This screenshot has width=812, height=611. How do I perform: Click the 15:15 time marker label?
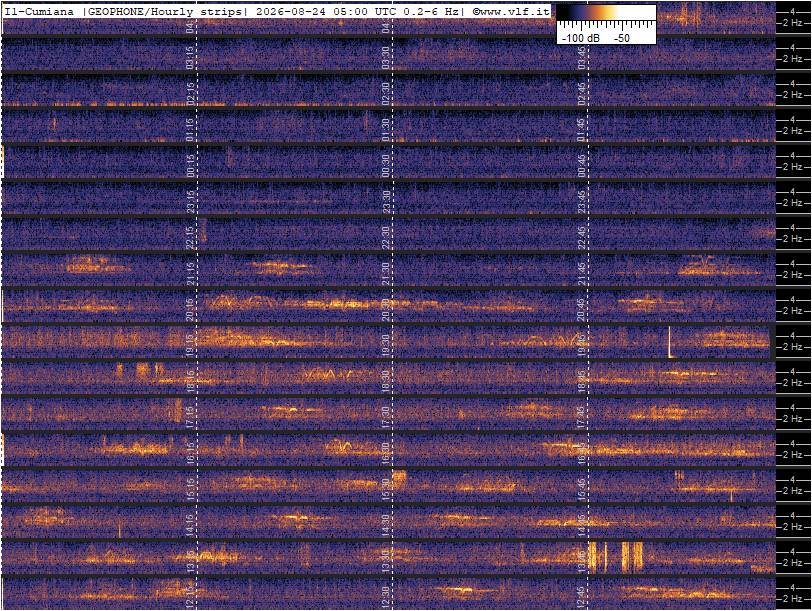190,489
